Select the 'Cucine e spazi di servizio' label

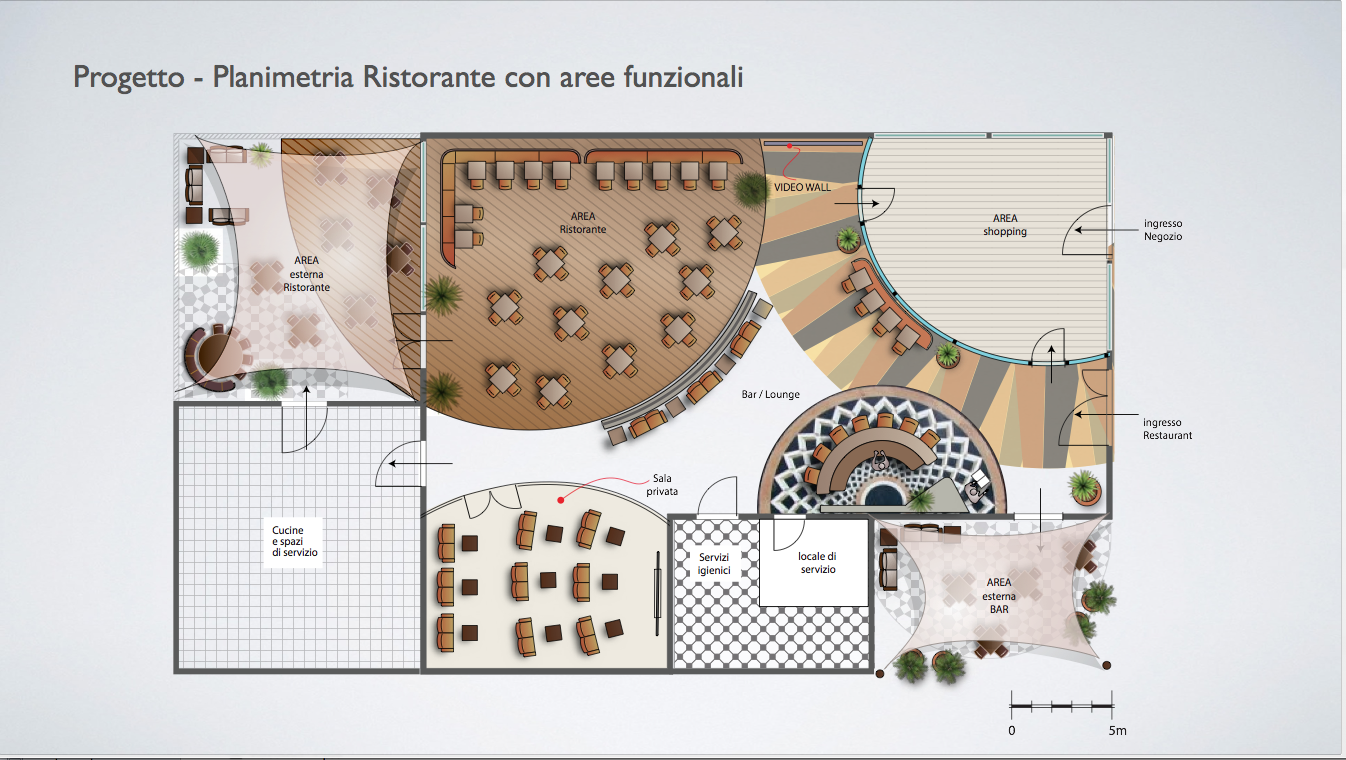294,541
